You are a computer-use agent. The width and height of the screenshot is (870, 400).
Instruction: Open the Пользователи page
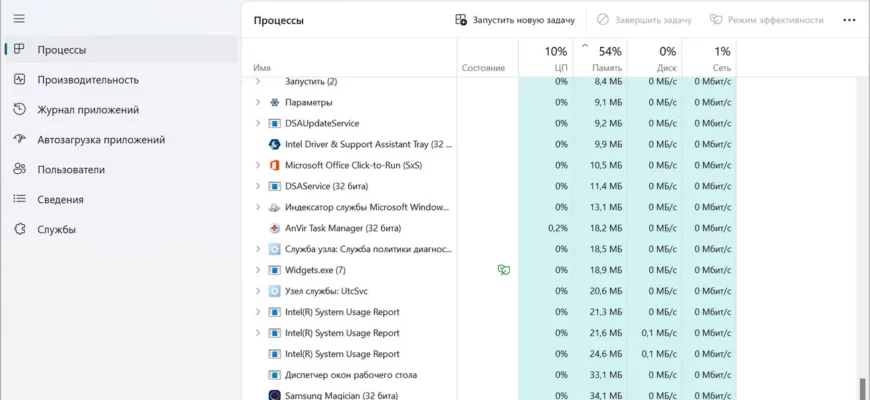tap(121, 169)
